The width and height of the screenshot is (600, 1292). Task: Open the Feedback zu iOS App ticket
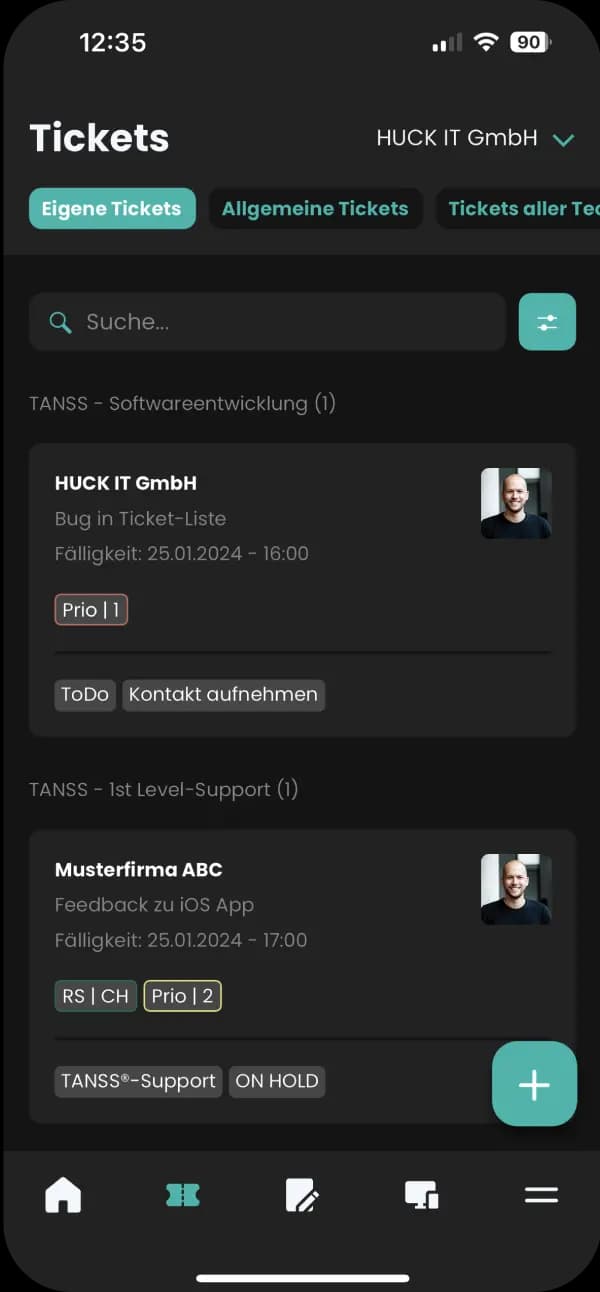click(302, 976)
